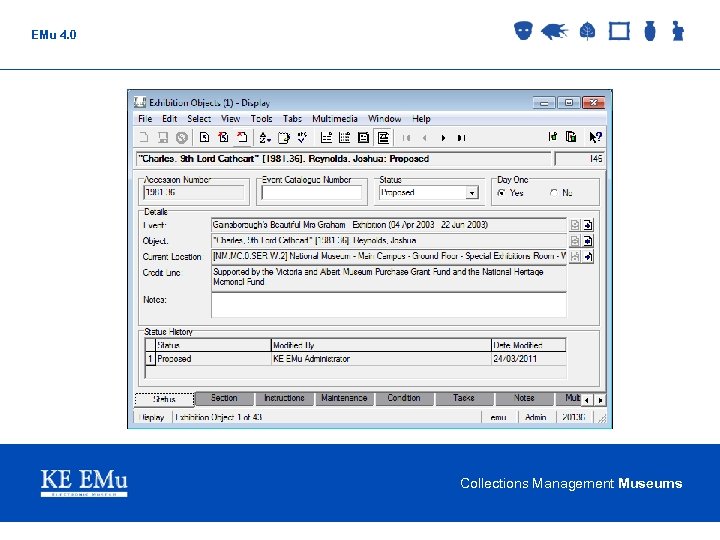Click the attach icon beside Event field
This screenshot has width=720, height=540.
[x=574, y=225]
